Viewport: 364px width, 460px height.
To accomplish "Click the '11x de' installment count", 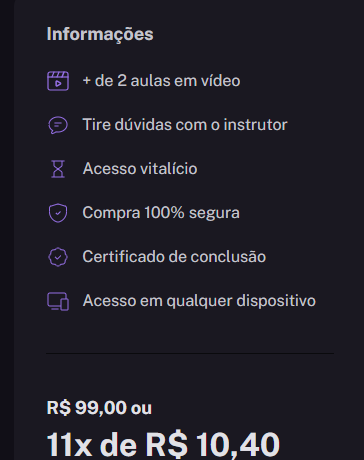I will pos(92,445).
